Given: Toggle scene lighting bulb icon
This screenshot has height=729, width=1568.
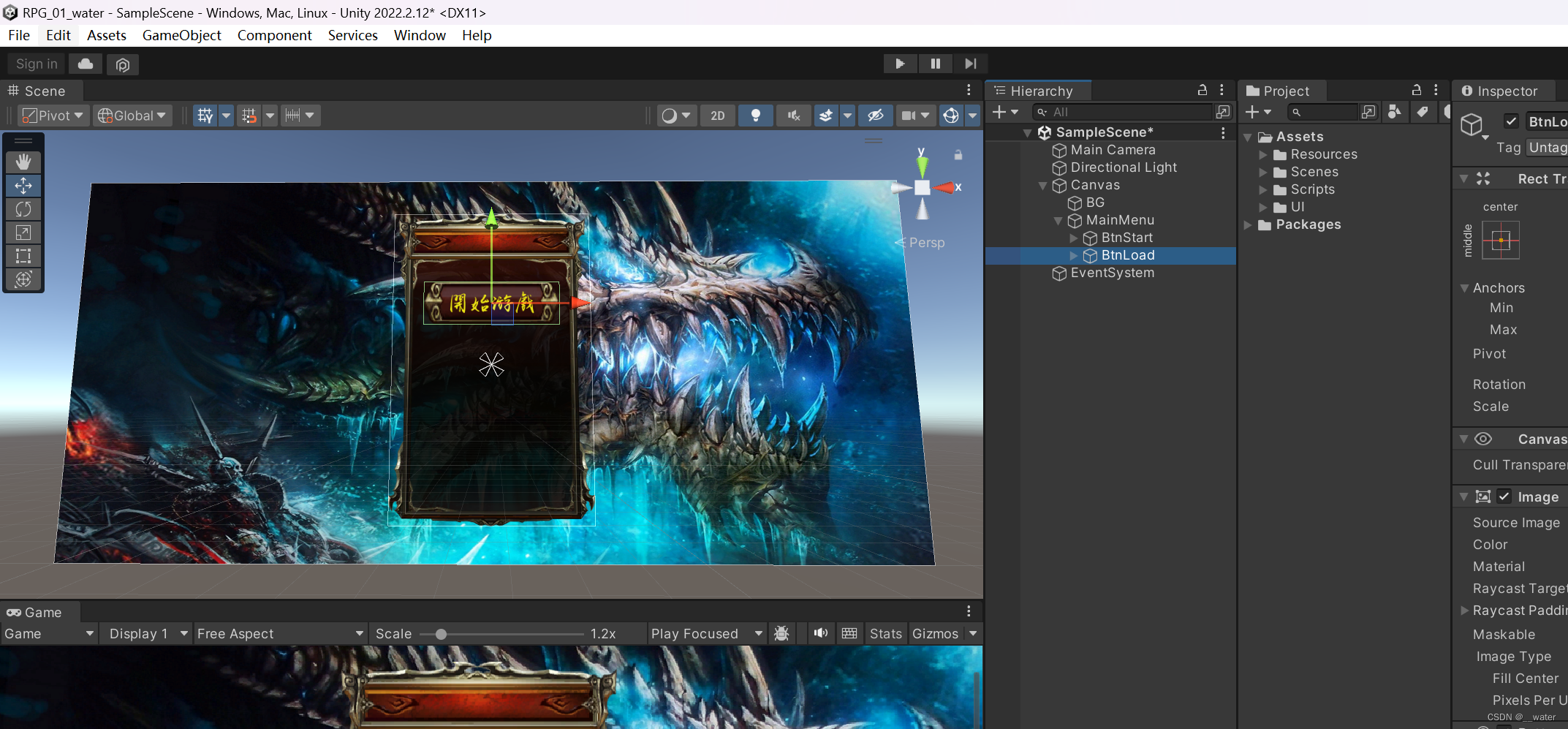Looking at the screenshot, I should 756,116.
